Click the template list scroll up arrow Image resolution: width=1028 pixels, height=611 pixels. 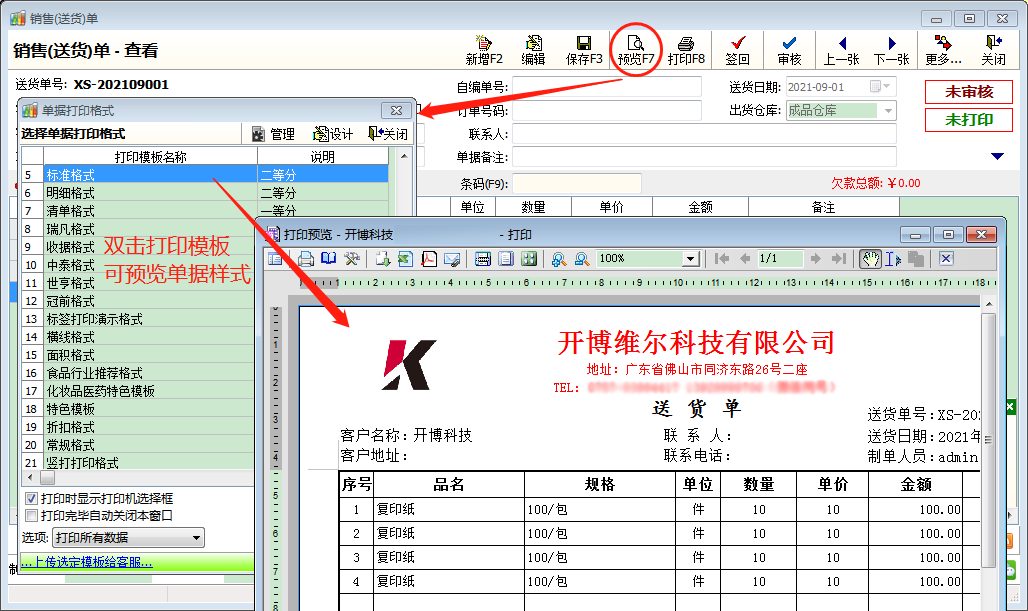(x=404, y=156)
